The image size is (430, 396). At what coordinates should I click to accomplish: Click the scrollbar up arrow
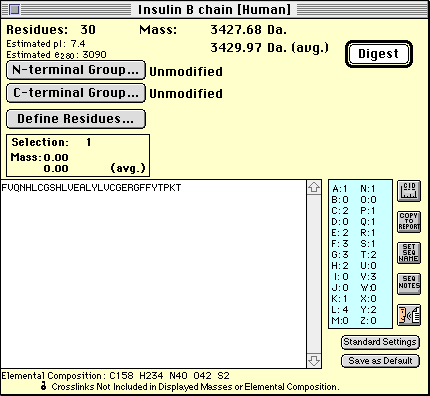tap(314, 188)
